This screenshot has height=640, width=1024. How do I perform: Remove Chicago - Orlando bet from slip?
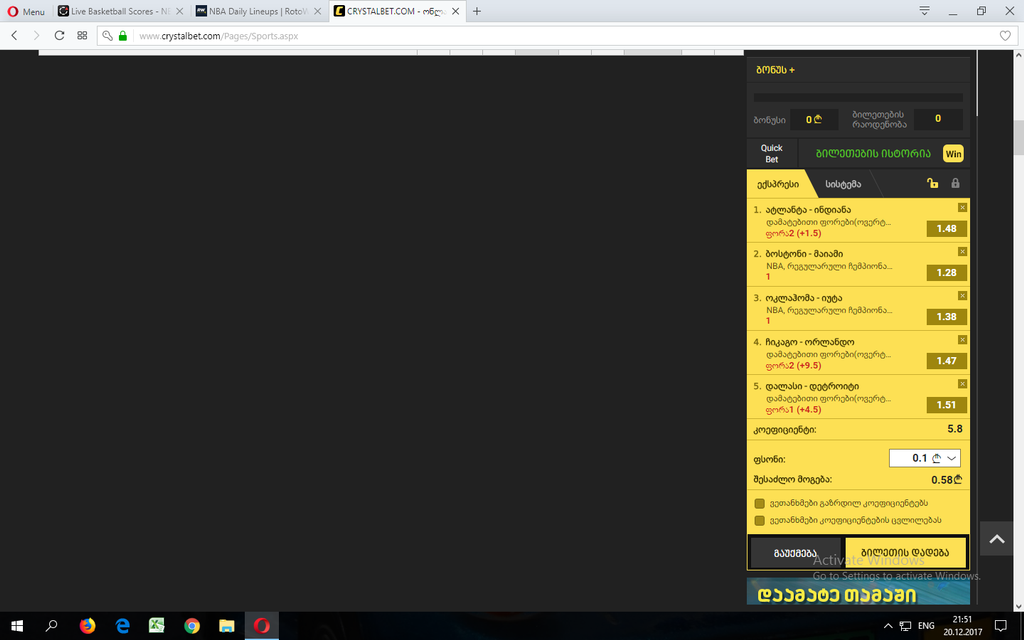(962, 340)
